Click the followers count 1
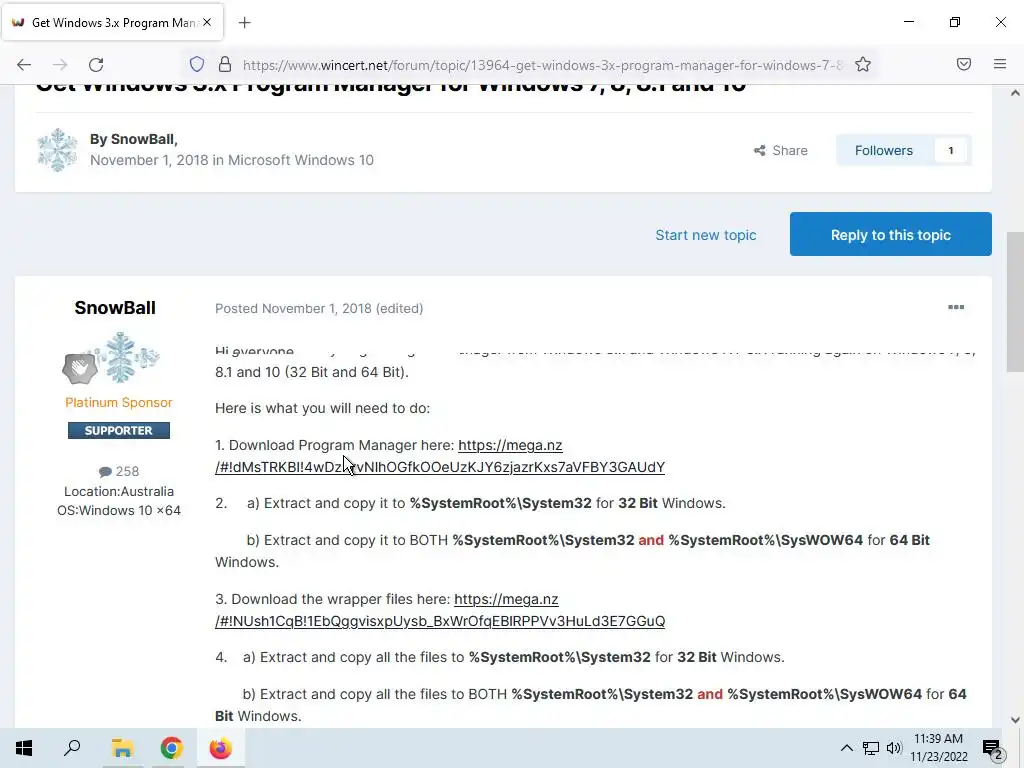 (951, 150)
